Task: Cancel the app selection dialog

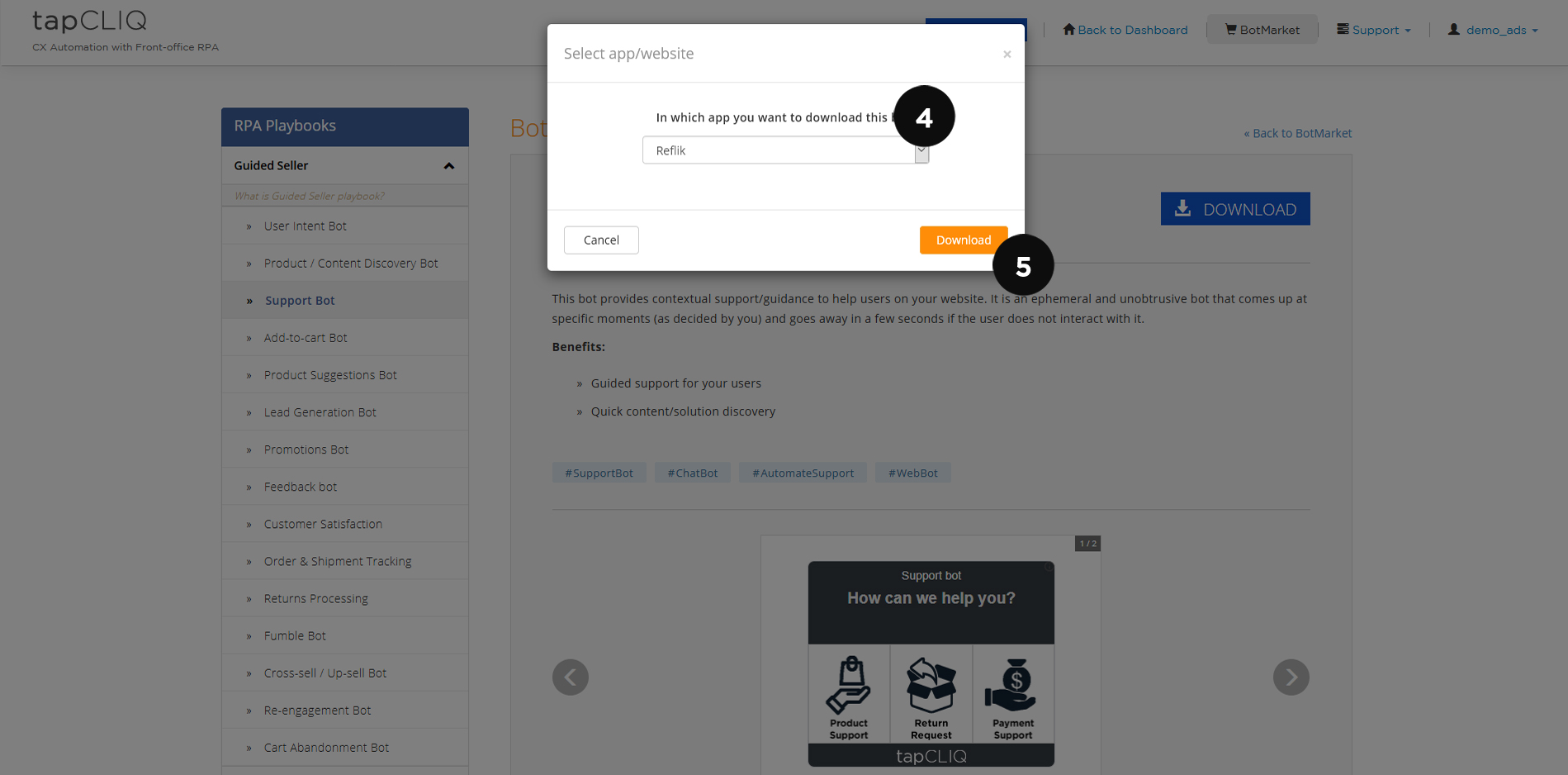Action: [601, 240]
